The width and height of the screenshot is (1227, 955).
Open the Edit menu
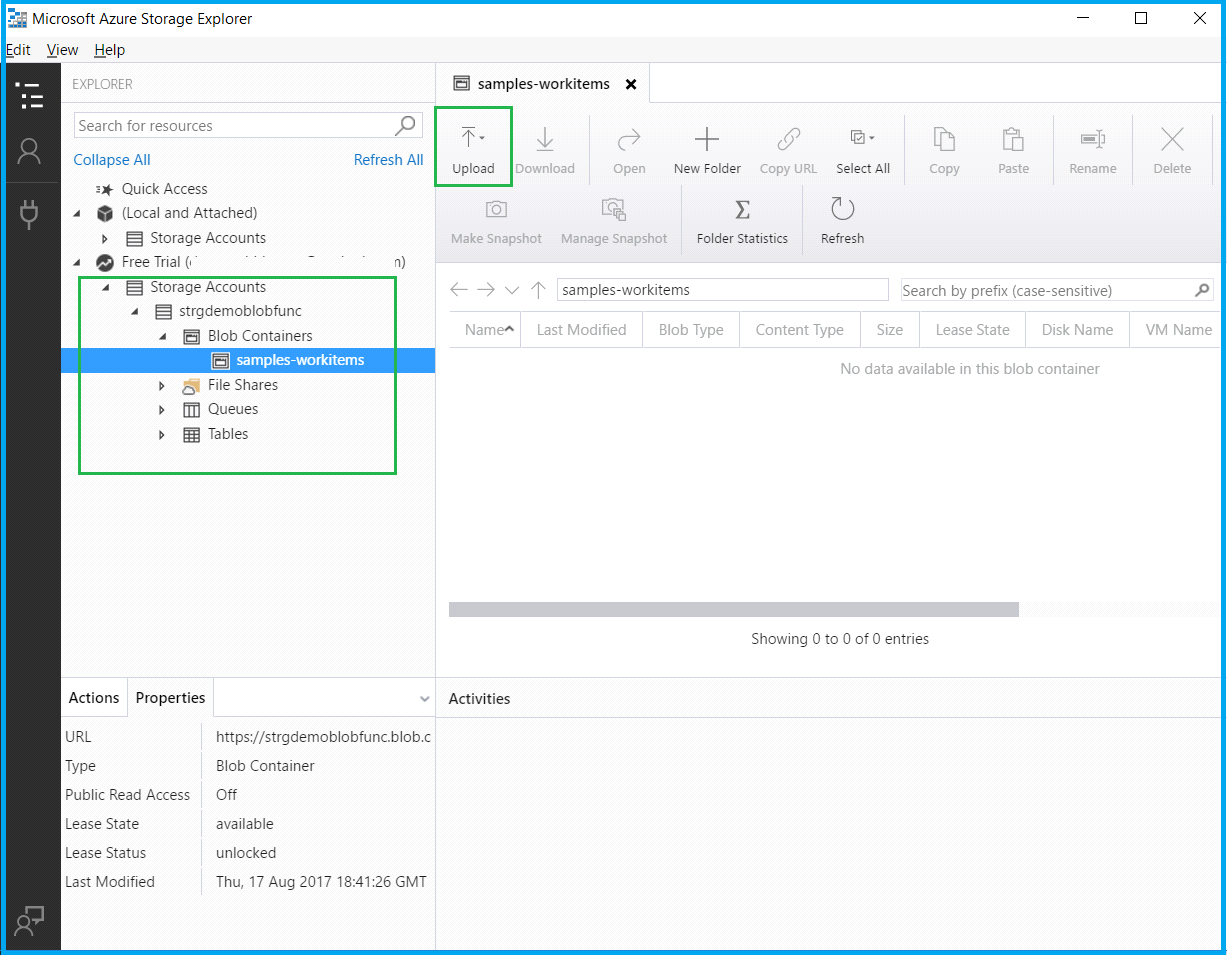(18, 50)
